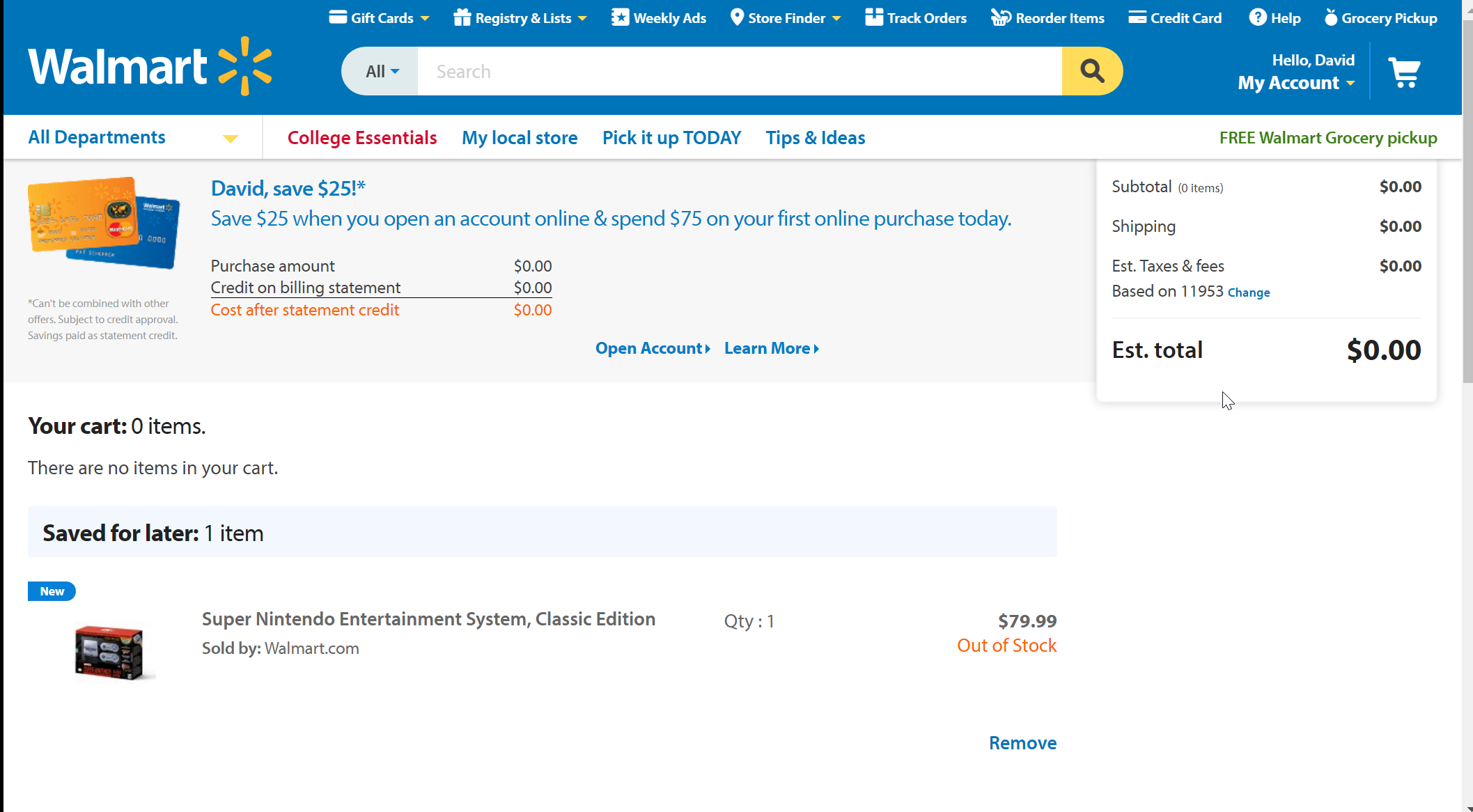Screen dimensions: 1473x812
Task: Click the Learn More link
Action: (x=772, y=348)
